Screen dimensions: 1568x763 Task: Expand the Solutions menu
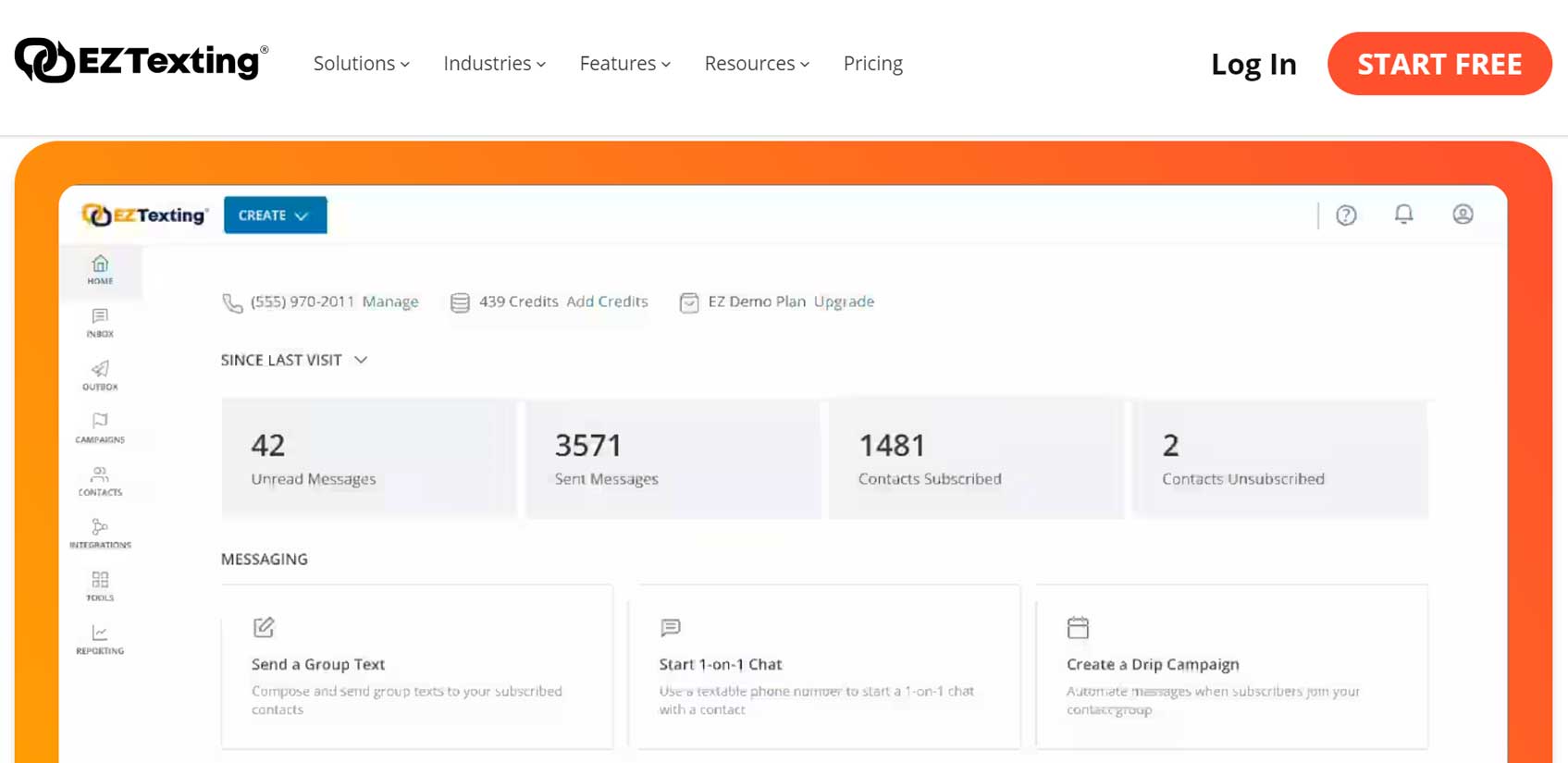pos(361,63)
